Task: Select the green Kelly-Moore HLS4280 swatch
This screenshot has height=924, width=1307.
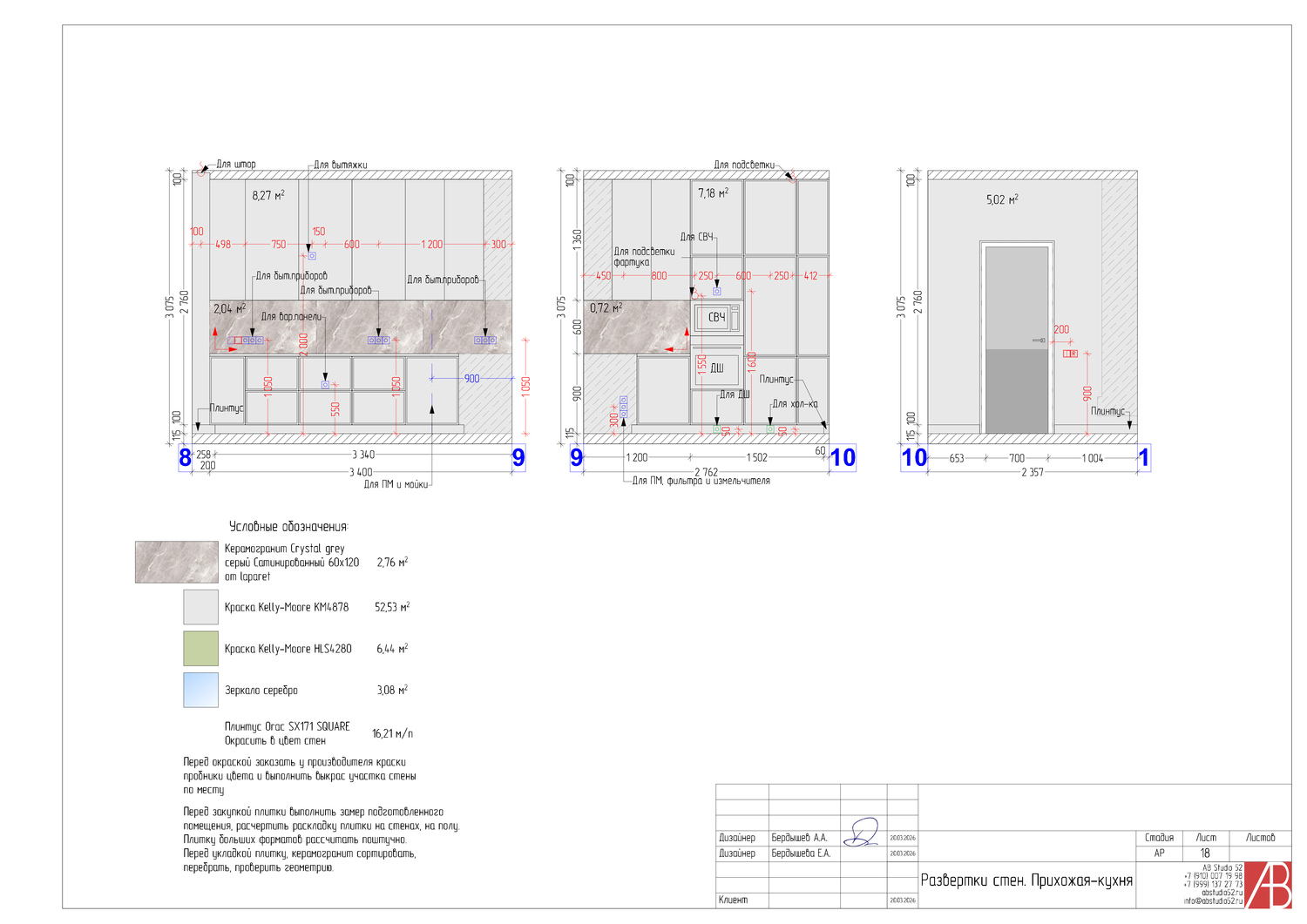Action: point(200,648)
